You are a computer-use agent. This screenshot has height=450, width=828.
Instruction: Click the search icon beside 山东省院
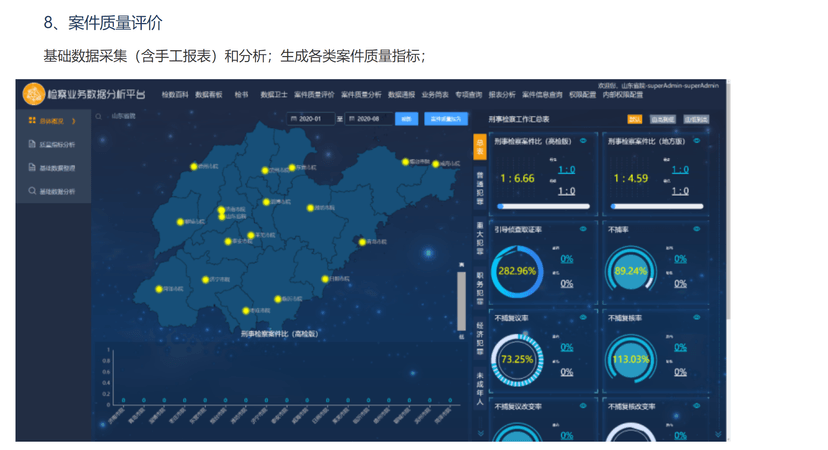point(99,116)
